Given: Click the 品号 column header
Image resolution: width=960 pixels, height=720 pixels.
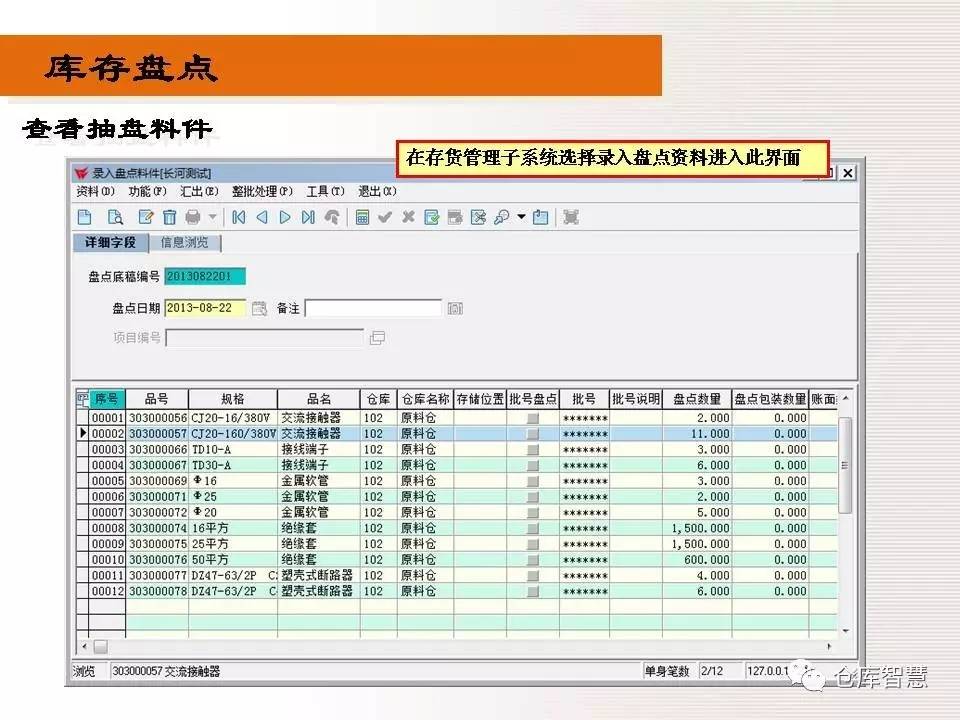Looking at the screenshot, I should point(156,399).
